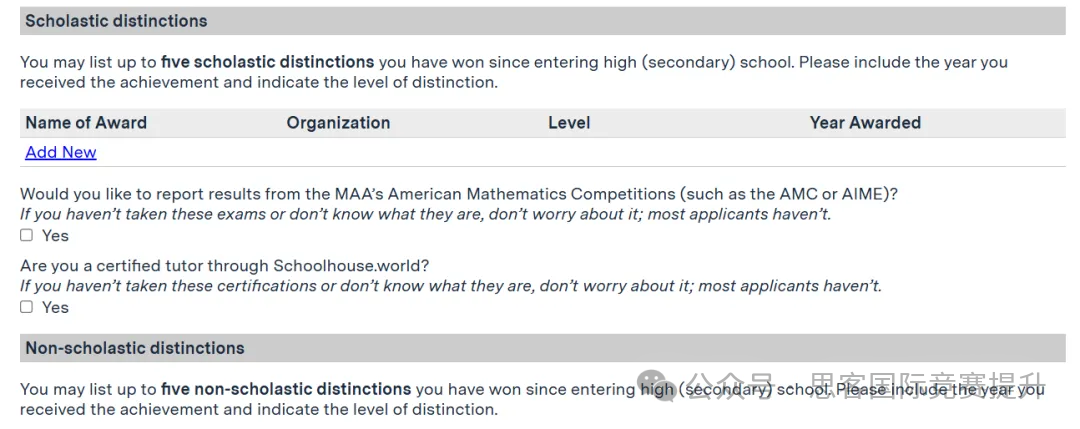Select the Year Awarded column header
Viewport: 1080px width, 429px height.
(x=865, y=123)
